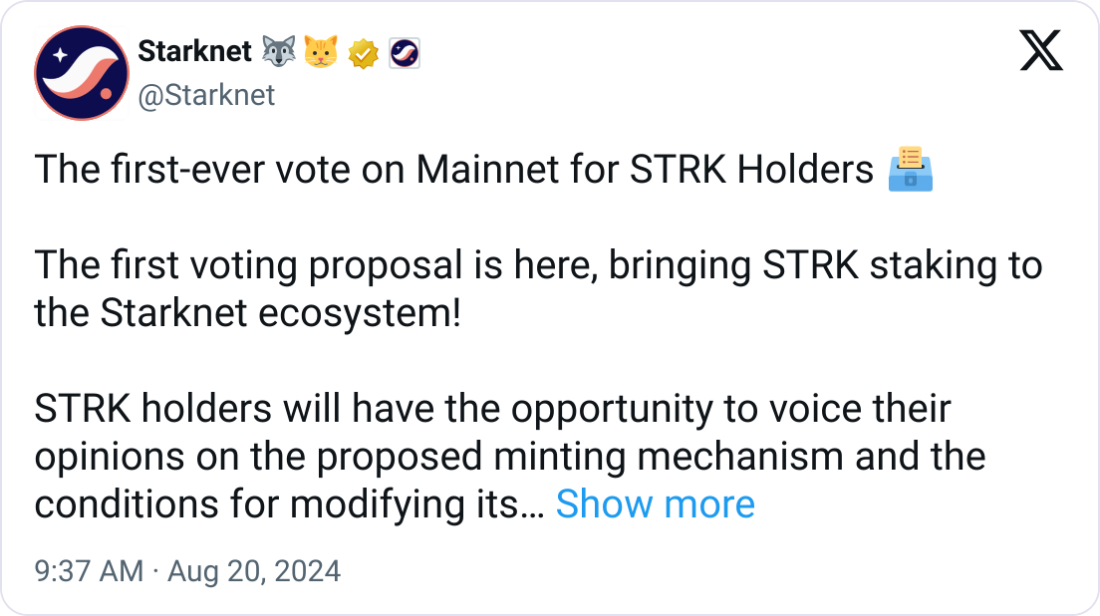
Task: Click the X logo
Action: click(x=1041, y=51)
